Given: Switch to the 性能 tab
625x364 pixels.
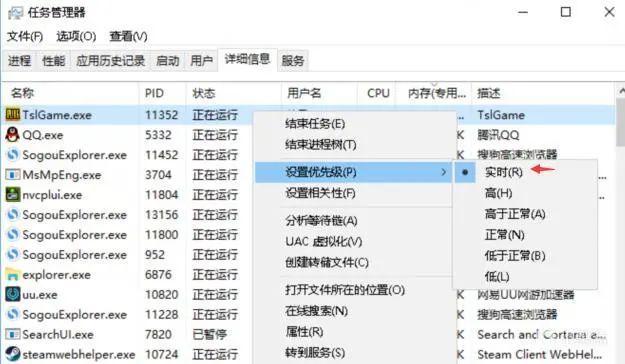Looking at the screenshot, I should (x=53, y=61).
